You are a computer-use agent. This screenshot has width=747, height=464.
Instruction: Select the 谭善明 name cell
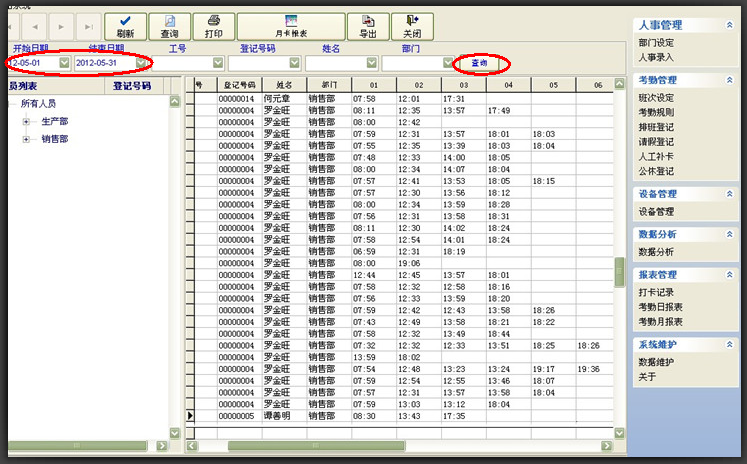coord(284,416)
